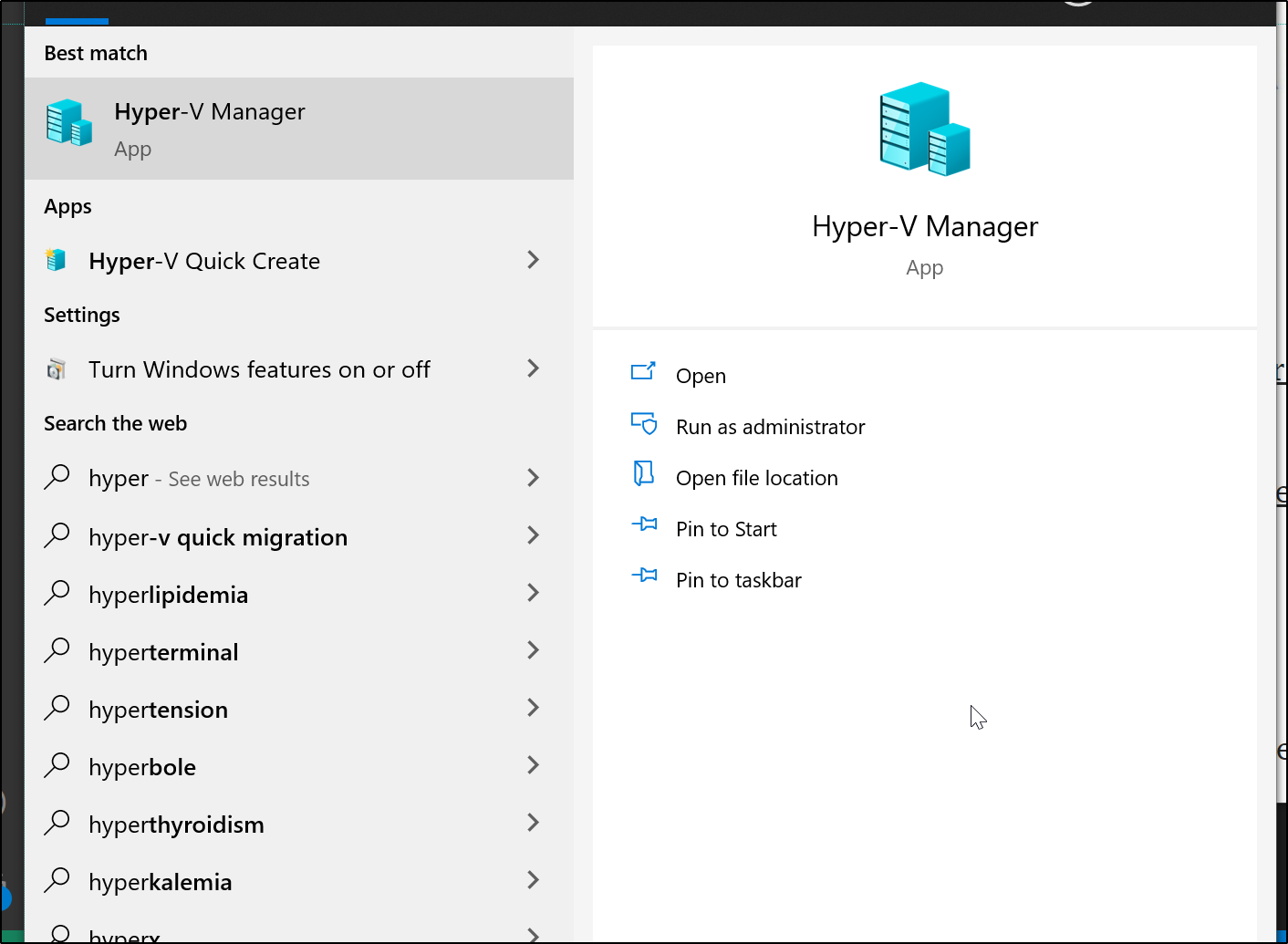This screenshot has height=944, width=1288.
Task: Select hyperkalemia web suggestion
Action: click(299, 881)
